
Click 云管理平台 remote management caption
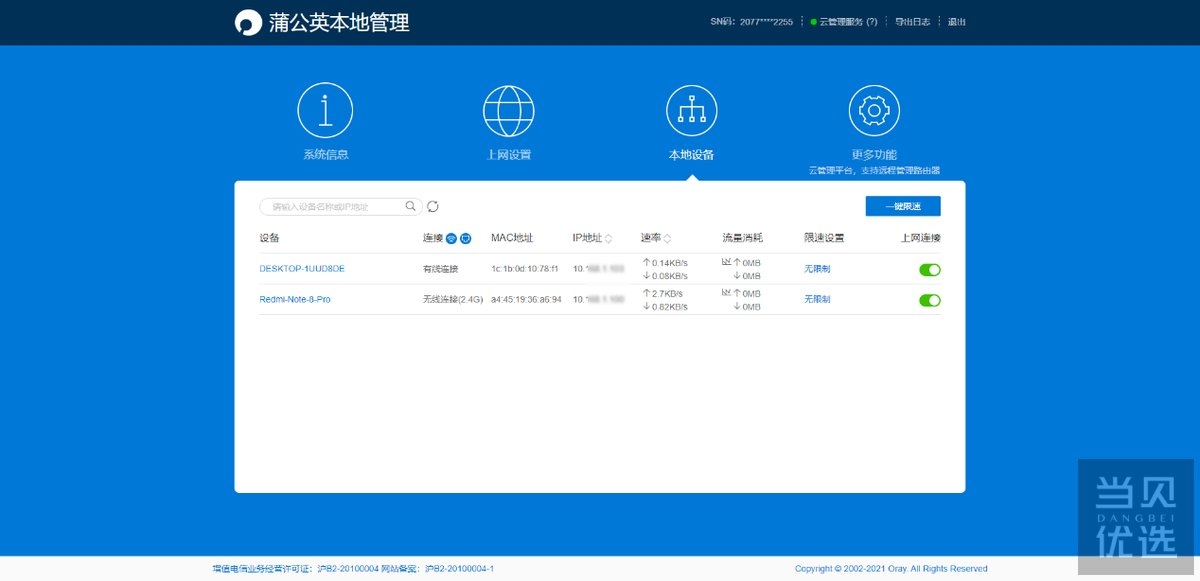(x=875, y=171)
